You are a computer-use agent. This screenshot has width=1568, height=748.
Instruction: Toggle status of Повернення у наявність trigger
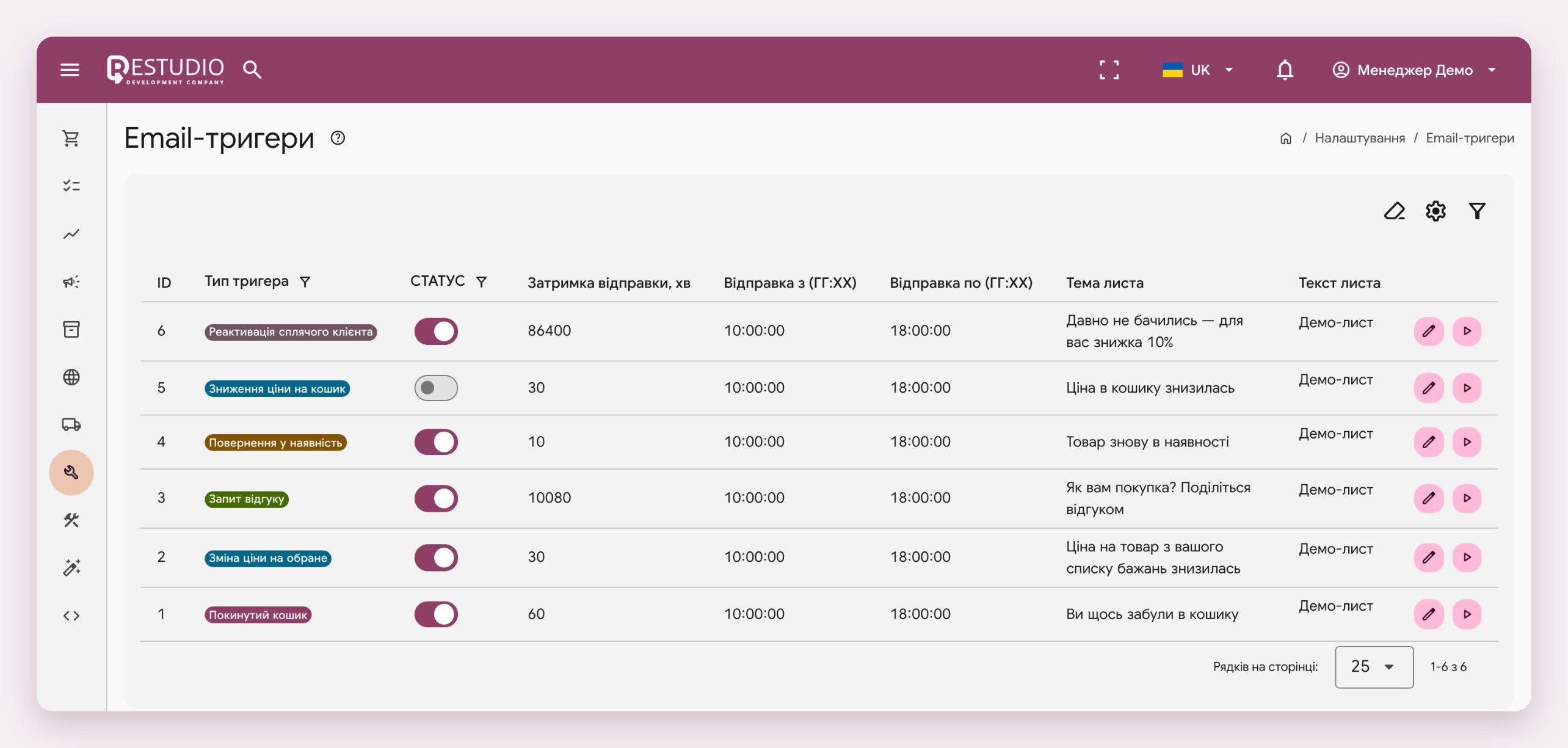tap(436, 442)
